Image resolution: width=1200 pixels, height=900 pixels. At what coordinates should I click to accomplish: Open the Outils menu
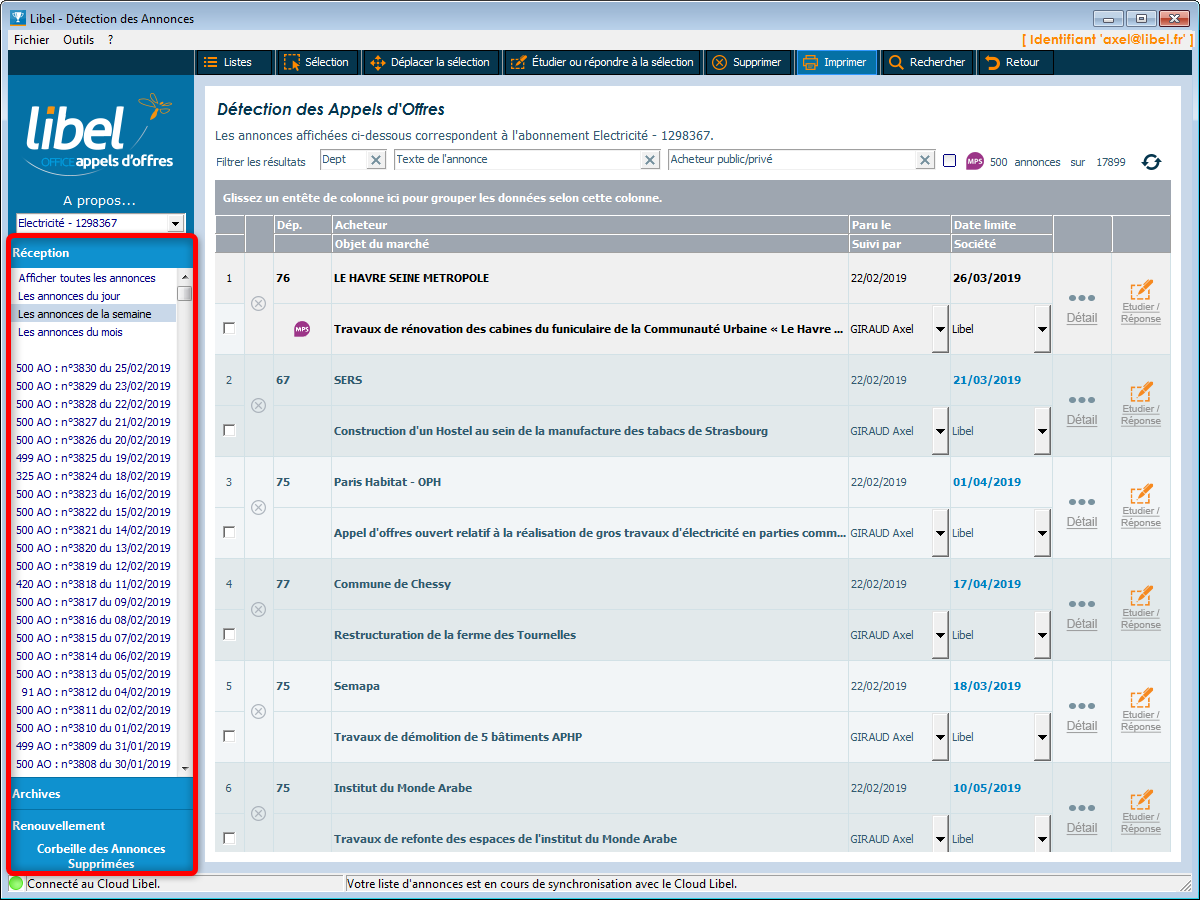[78, 39]
